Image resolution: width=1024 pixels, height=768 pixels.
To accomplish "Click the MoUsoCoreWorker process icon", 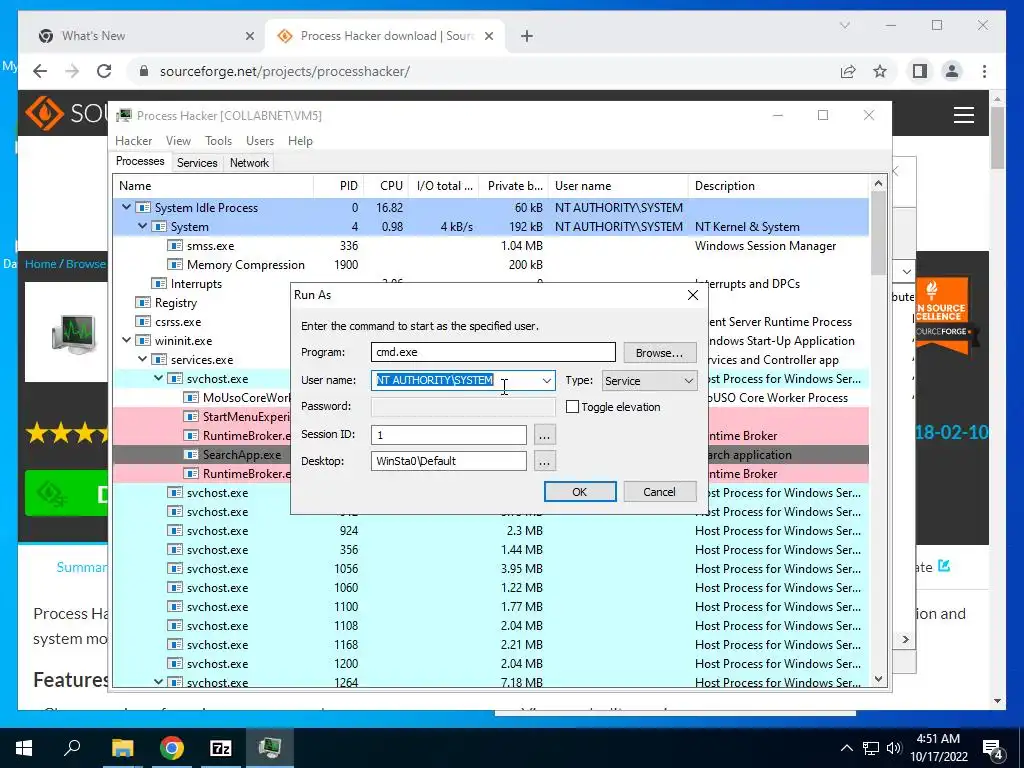I will pos(191,398).
